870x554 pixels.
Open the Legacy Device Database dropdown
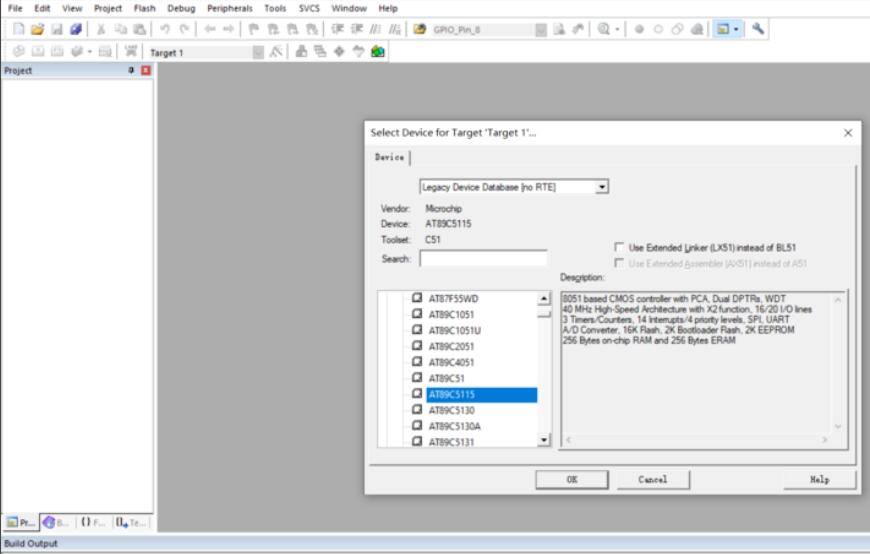coord(601,187)
